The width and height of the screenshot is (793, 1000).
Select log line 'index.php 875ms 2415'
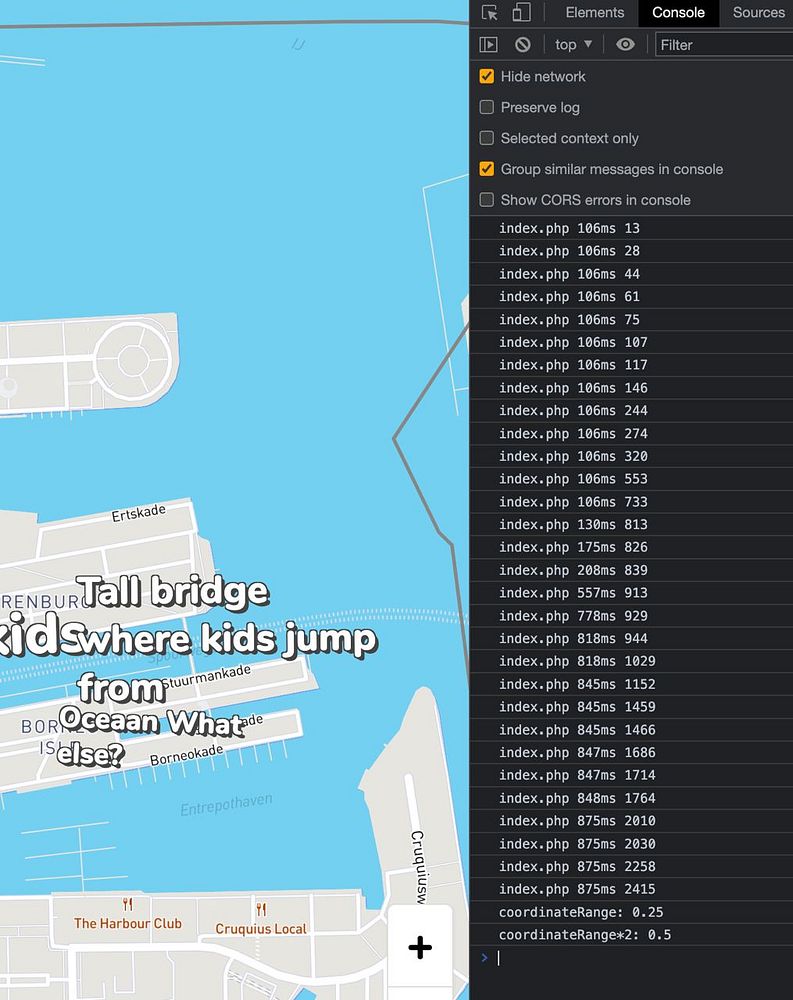click(x=632, y=889)
